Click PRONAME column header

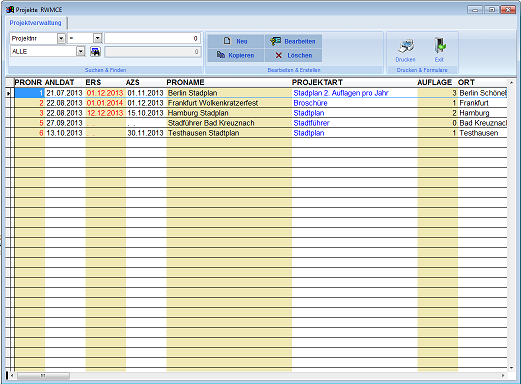pos(185,82)
